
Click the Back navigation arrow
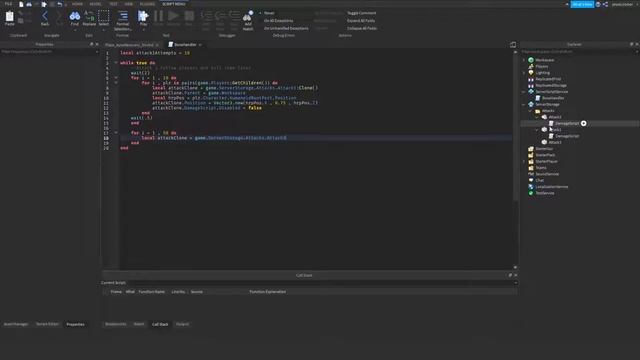pos(45,16)
